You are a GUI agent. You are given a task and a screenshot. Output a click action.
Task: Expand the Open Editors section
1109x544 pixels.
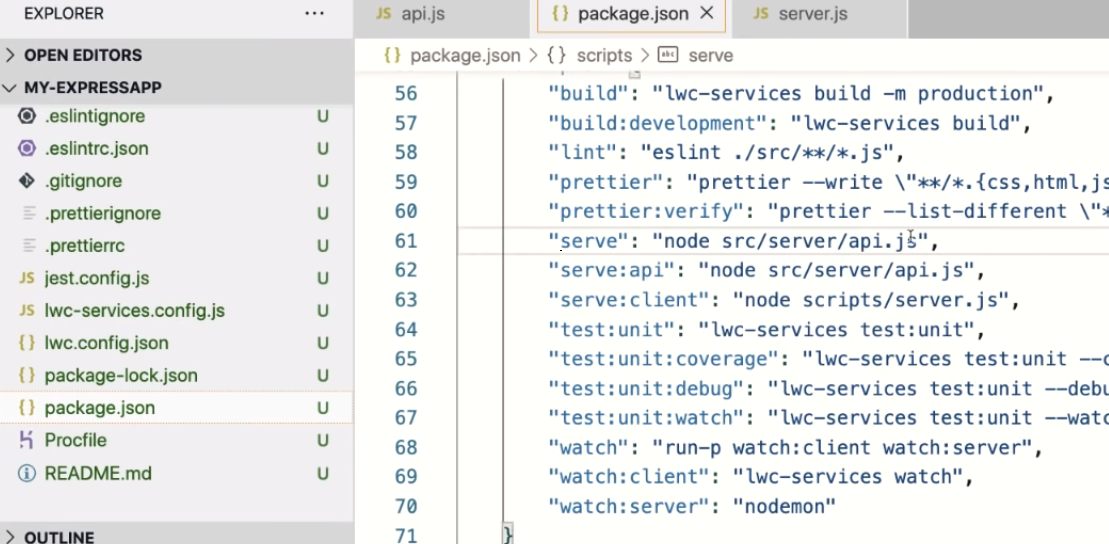click(x=82, y=55)
